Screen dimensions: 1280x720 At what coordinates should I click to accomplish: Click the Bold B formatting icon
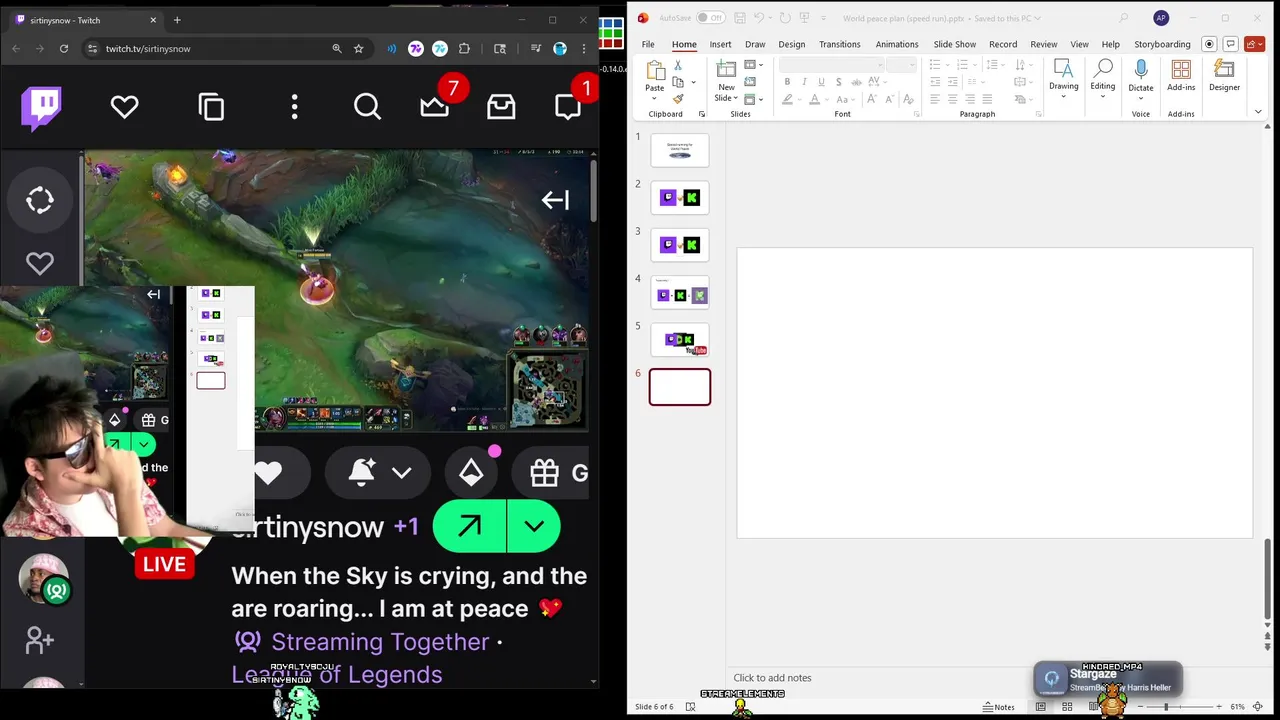pyautogui.click(x=787, y=82)
